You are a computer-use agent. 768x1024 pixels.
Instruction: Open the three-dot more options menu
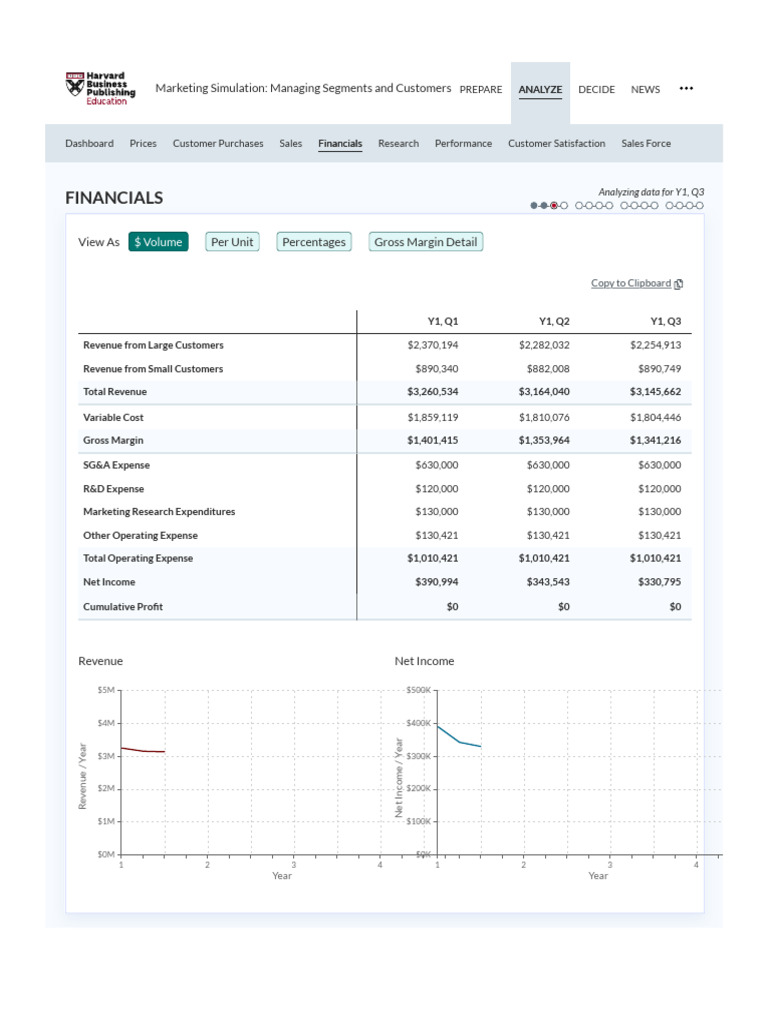pyautogui.click(x=686, y=88)
